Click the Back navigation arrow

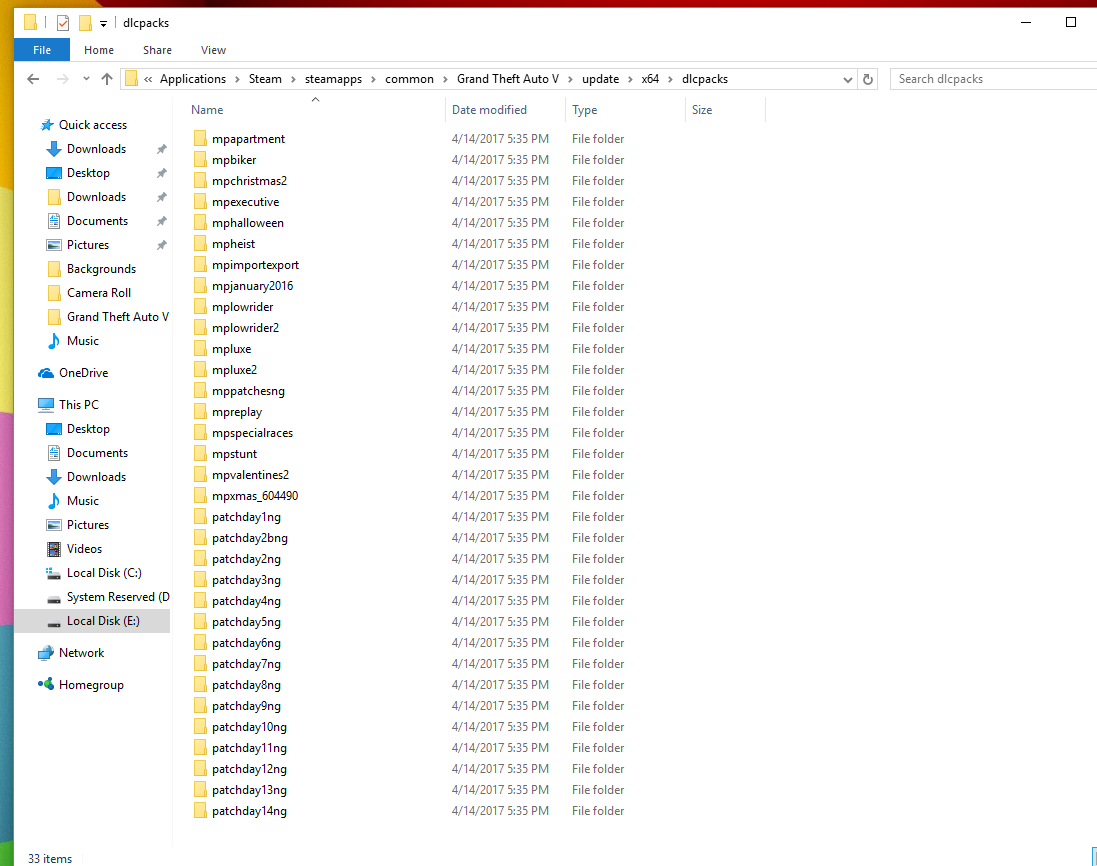coord(33,79)
